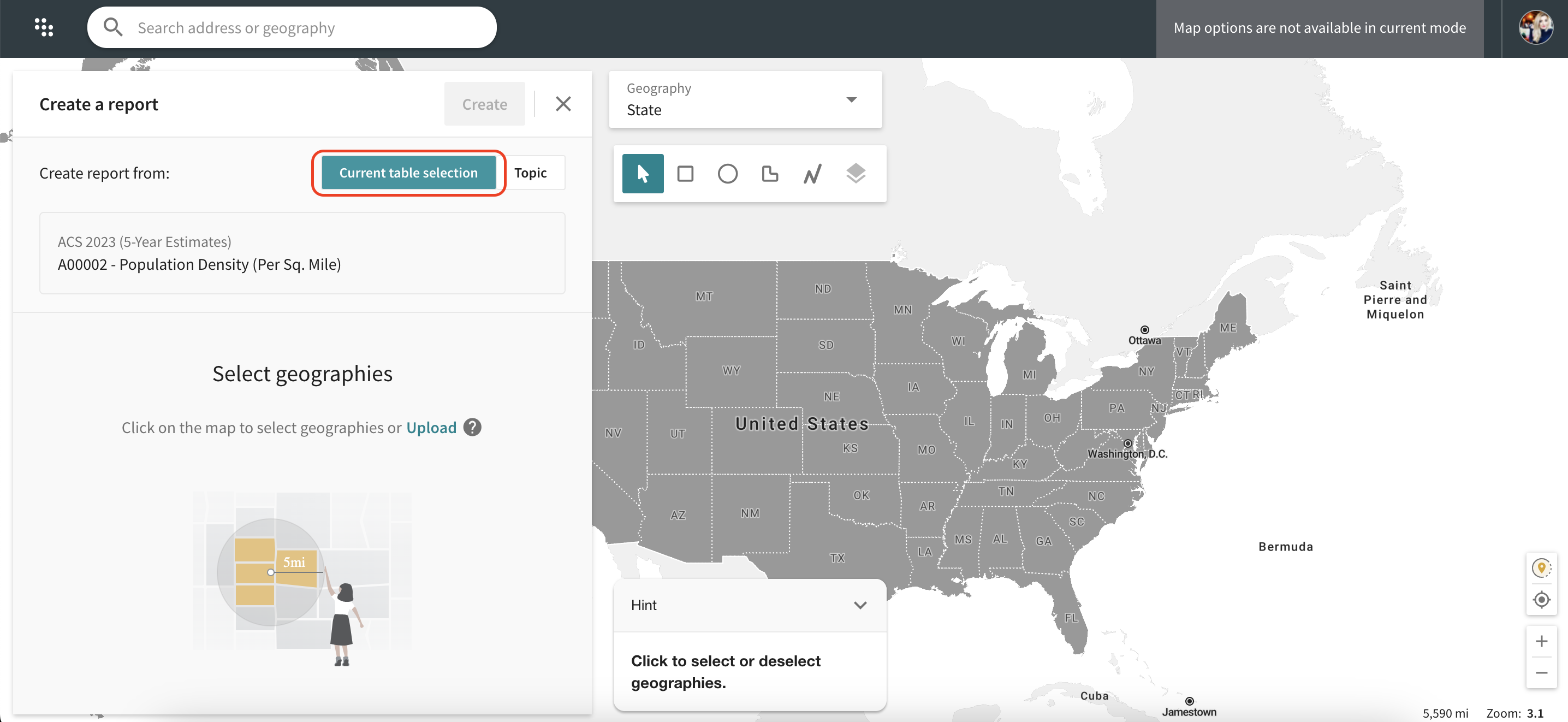Zoom in the map with plus
This screenshot has width=1568, height=722.
(1541, 641)
